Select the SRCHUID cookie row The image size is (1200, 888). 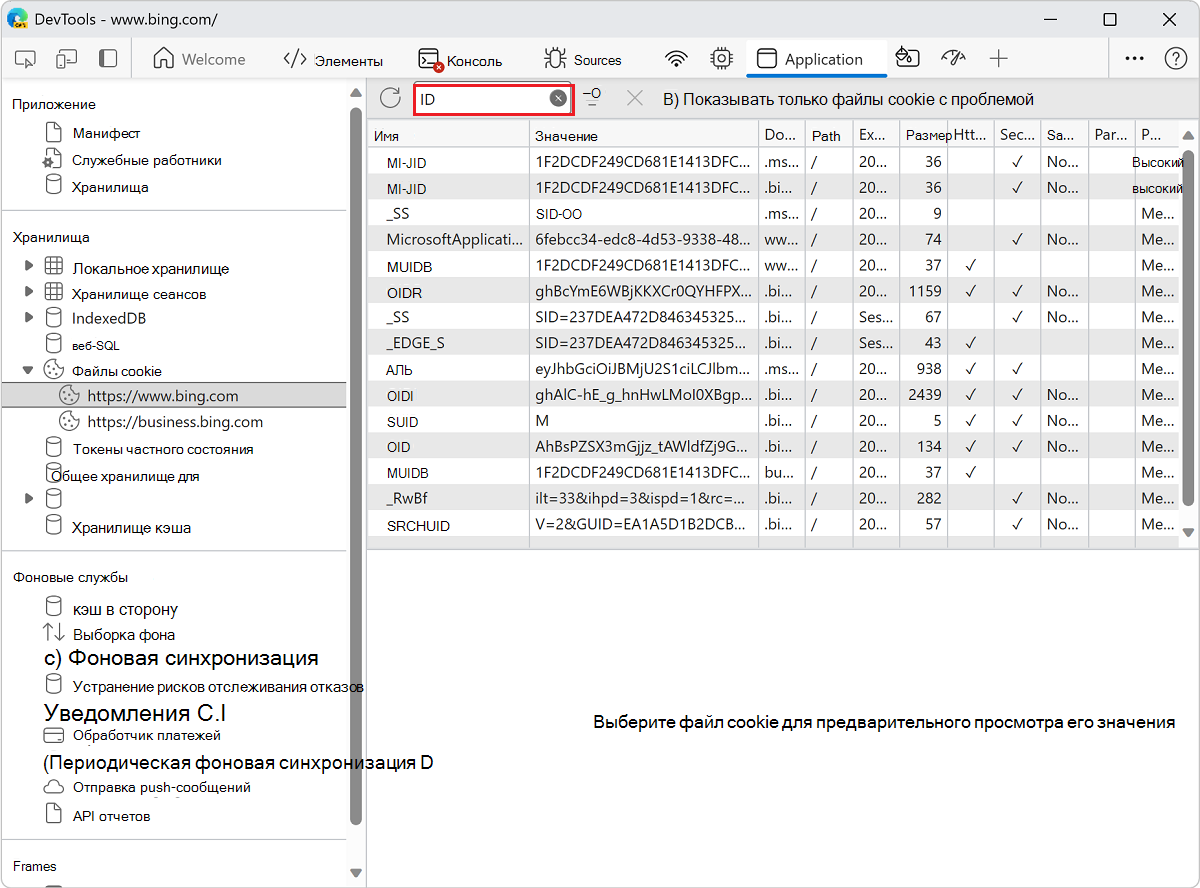point(775,525)
